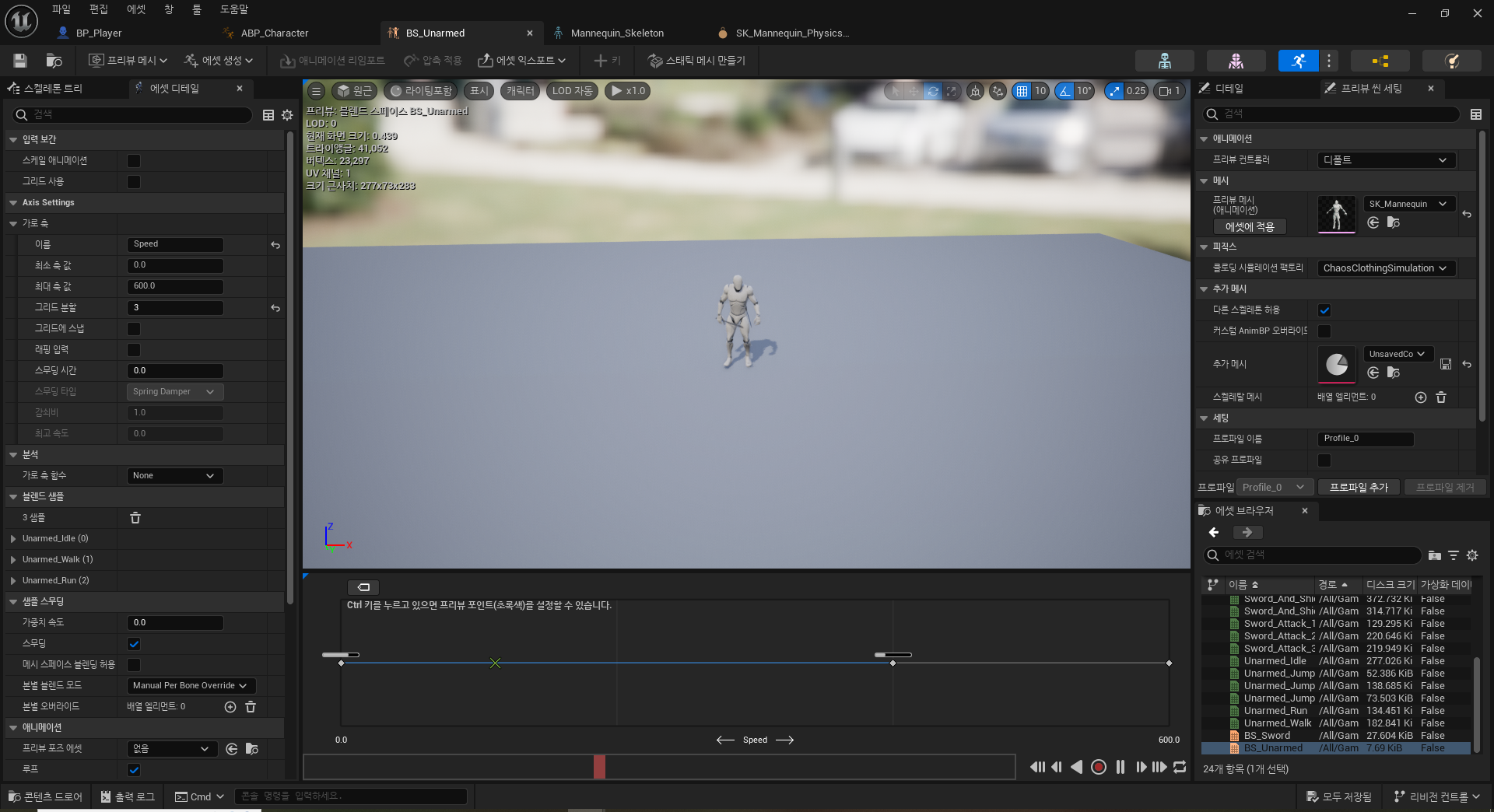This screenshot has width=1494, height=812.
Task: Open the viewport hamburger options menu
Action: tap(317, 91)
